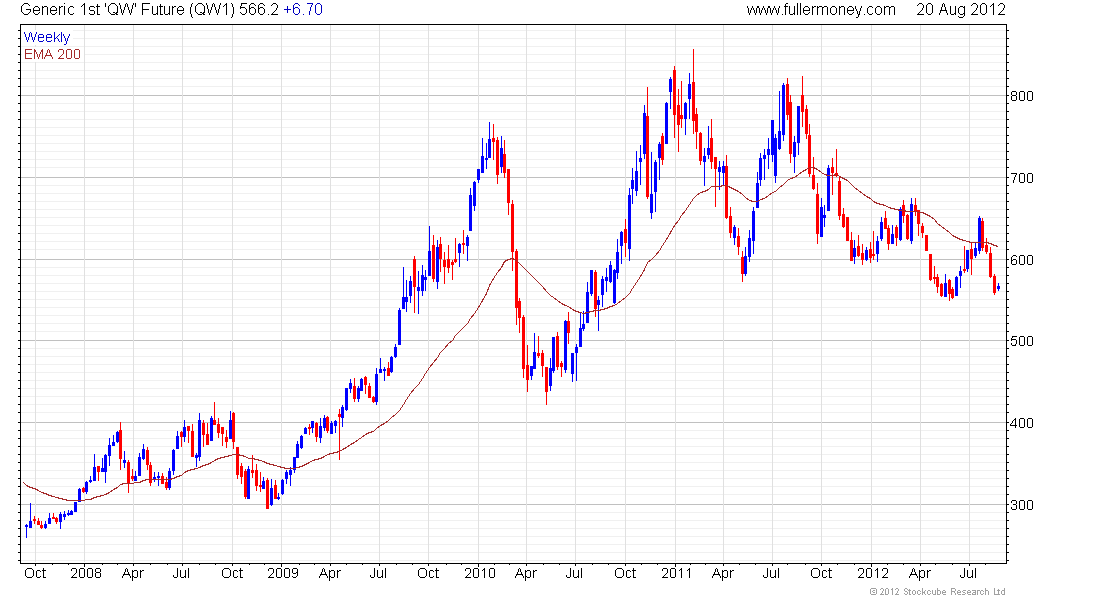
Task: Click the 600 price axis label
Action: (x=1021, y=260)
